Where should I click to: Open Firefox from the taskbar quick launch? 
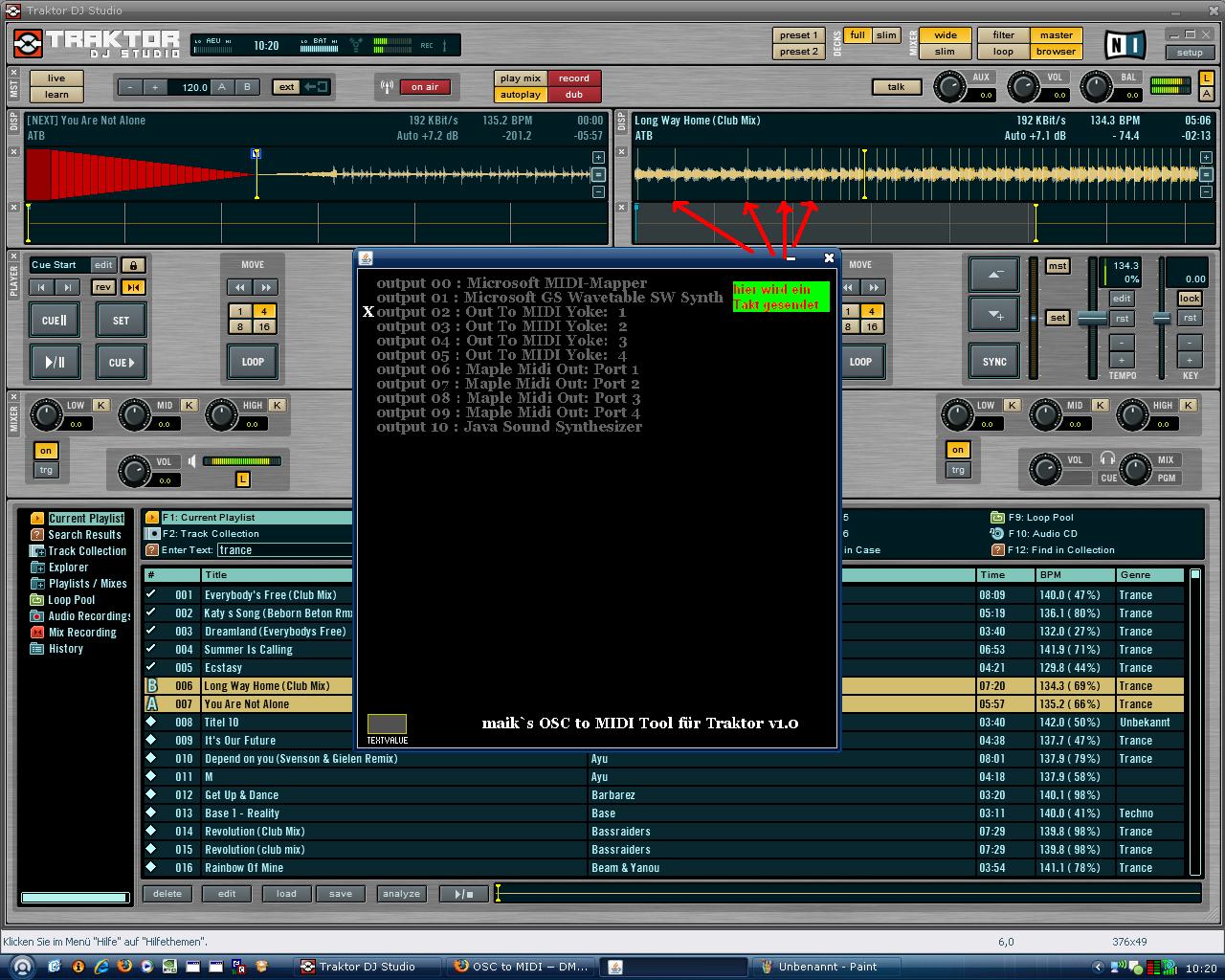(123, 967)
